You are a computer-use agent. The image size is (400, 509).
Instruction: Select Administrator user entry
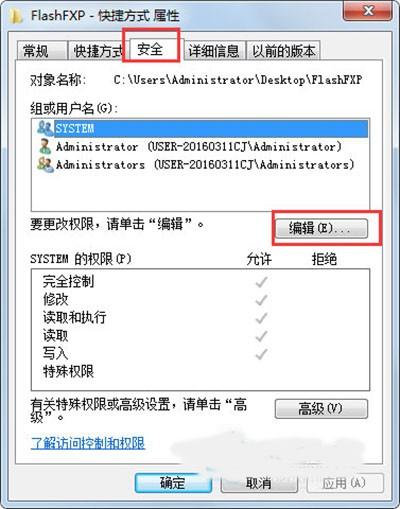tap(199, 147)
